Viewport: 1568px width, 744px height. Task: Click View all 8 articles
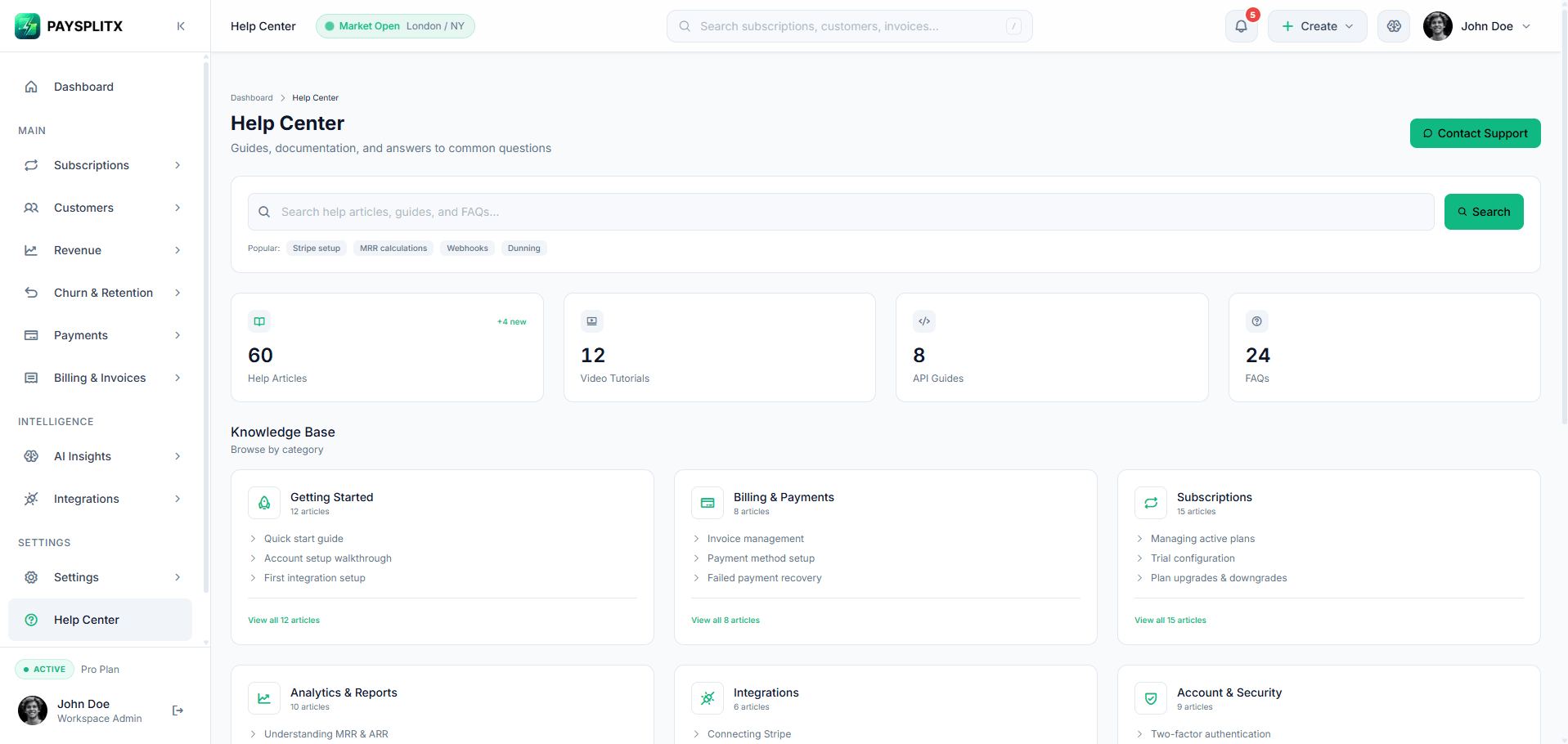(x=726, y=620)
